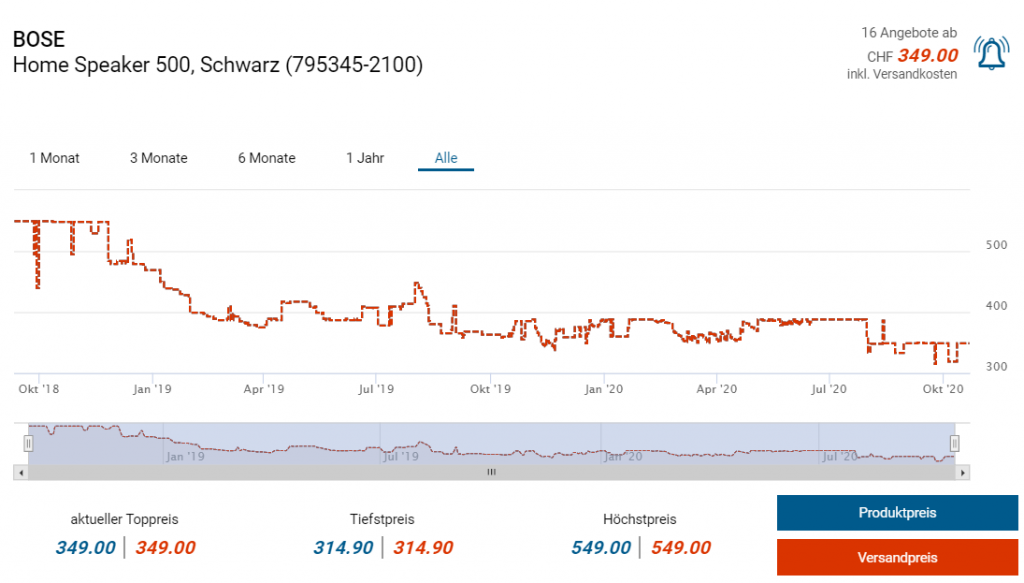The width and height of the screenshot is (1024, 583).
Task: Click the left navigator range handle
Action: 29,443
